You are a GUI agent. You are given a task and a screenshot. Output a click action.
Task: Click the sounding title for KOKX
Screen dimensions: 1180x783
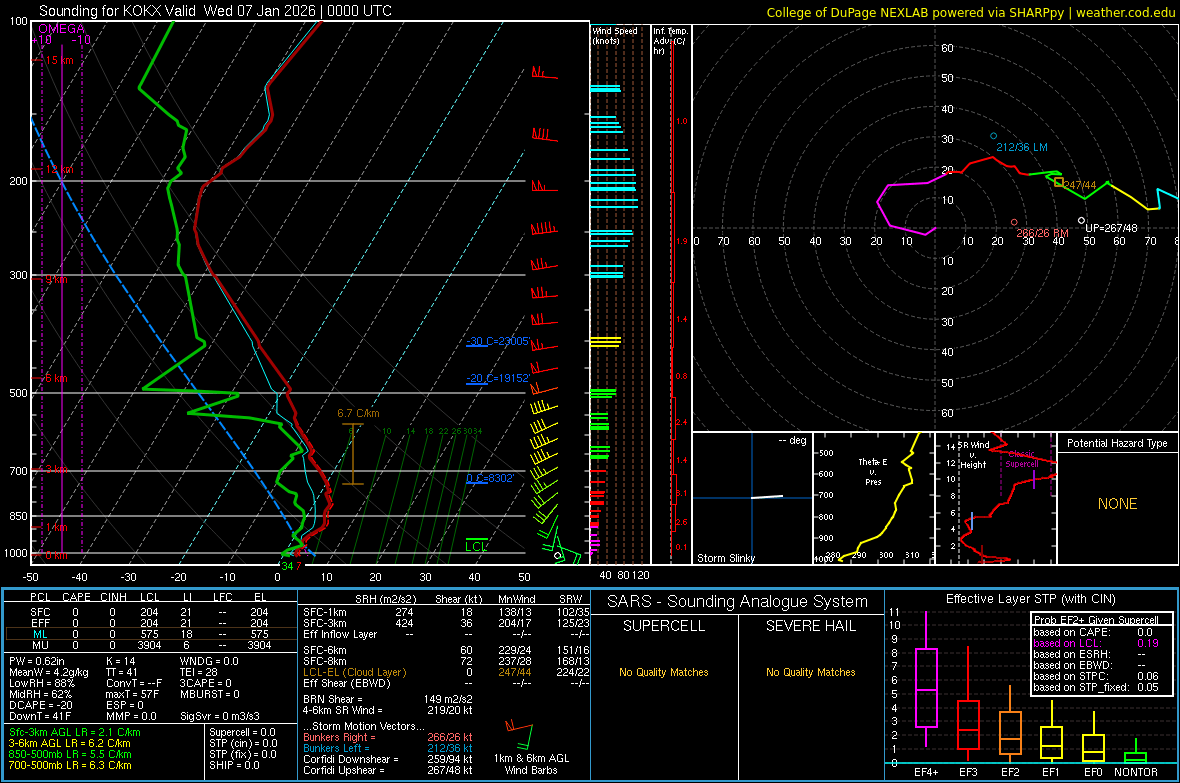coord(215,11)
